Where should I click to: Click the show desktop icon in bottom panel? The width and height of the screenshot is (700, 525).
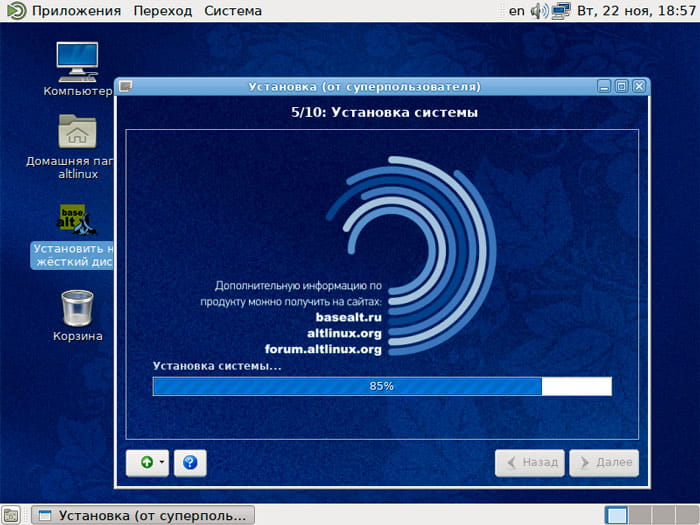point(11,515)
